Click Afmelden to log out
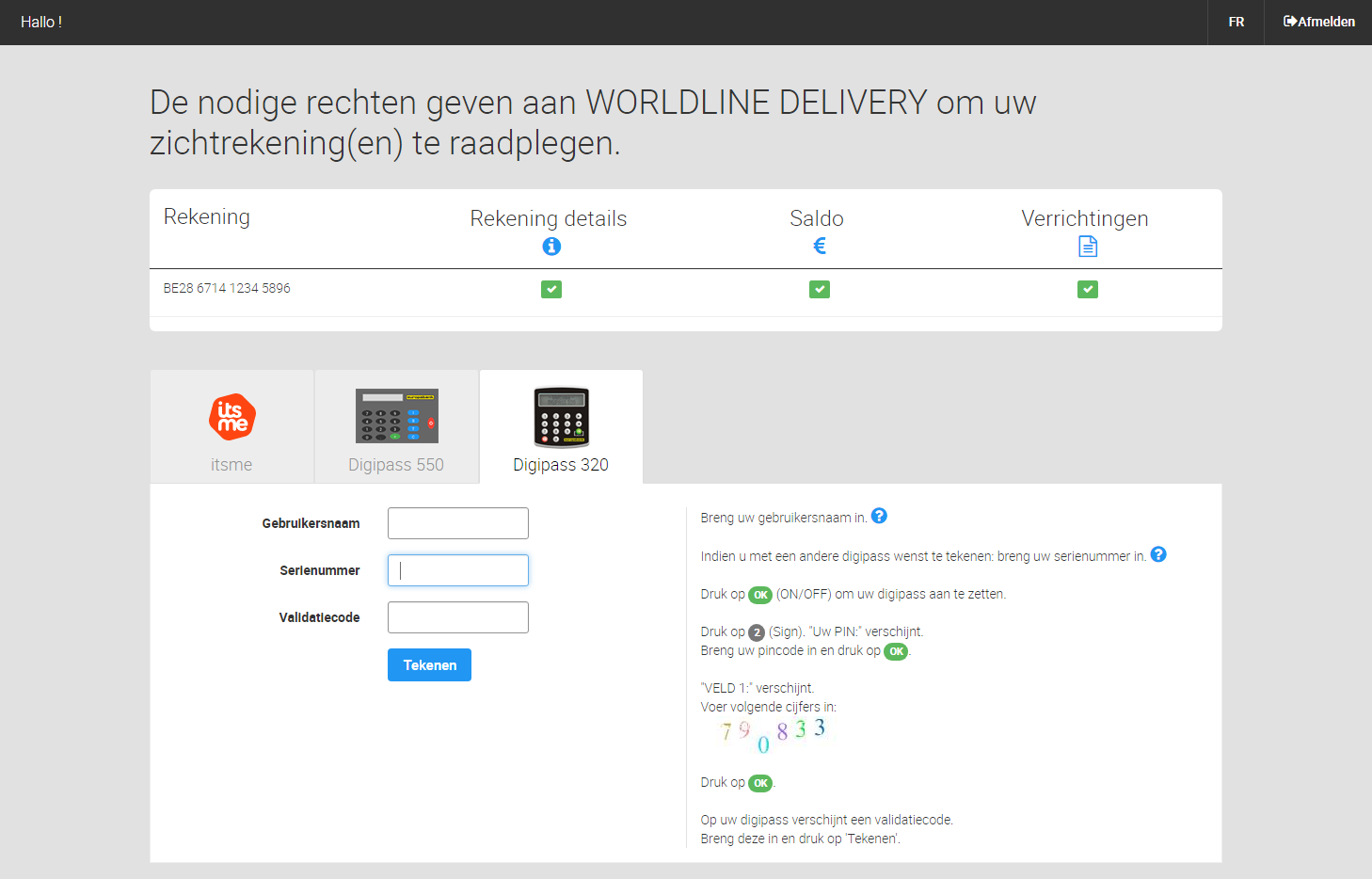 pyautogui.click(x=1319, y=22)
